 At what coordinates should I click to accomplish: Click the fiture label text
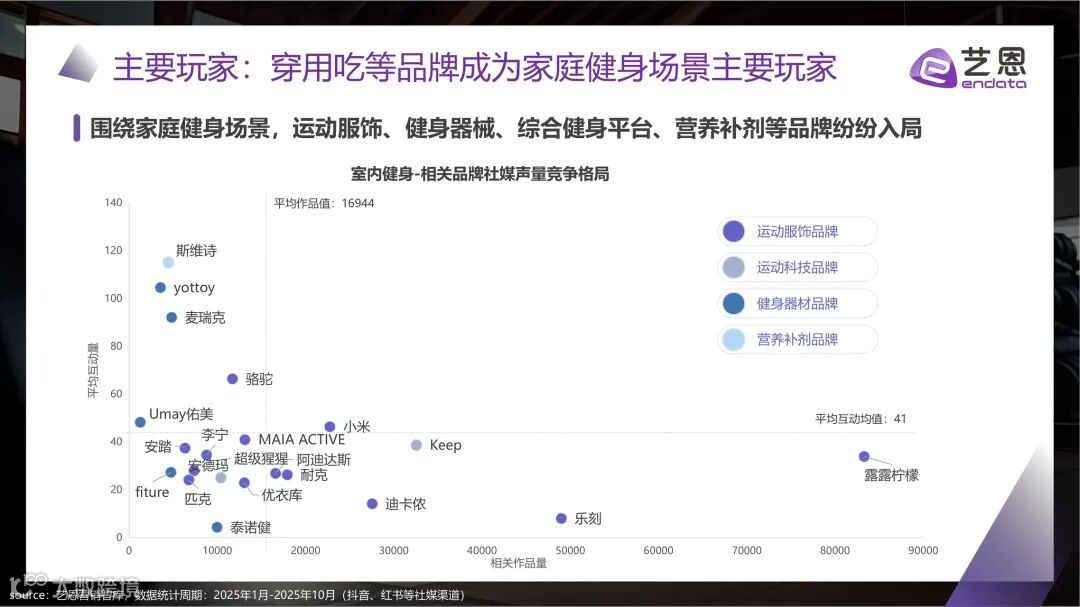tap(152, 492)
